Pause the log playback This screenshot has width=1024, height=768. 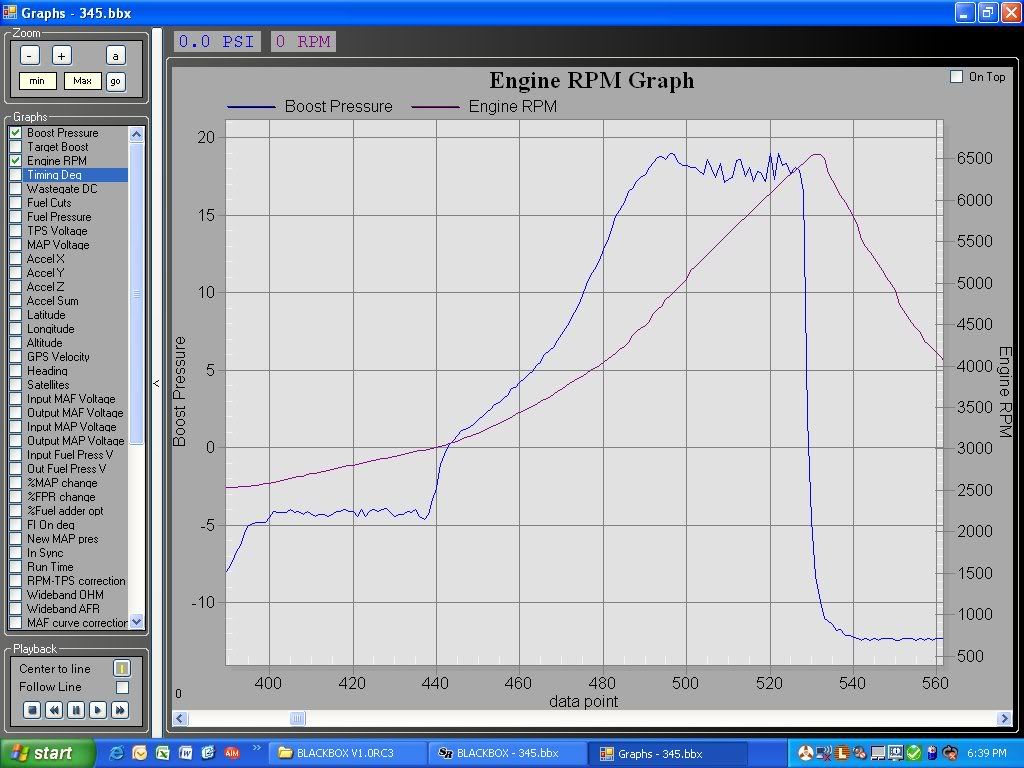tap(76, 710)
